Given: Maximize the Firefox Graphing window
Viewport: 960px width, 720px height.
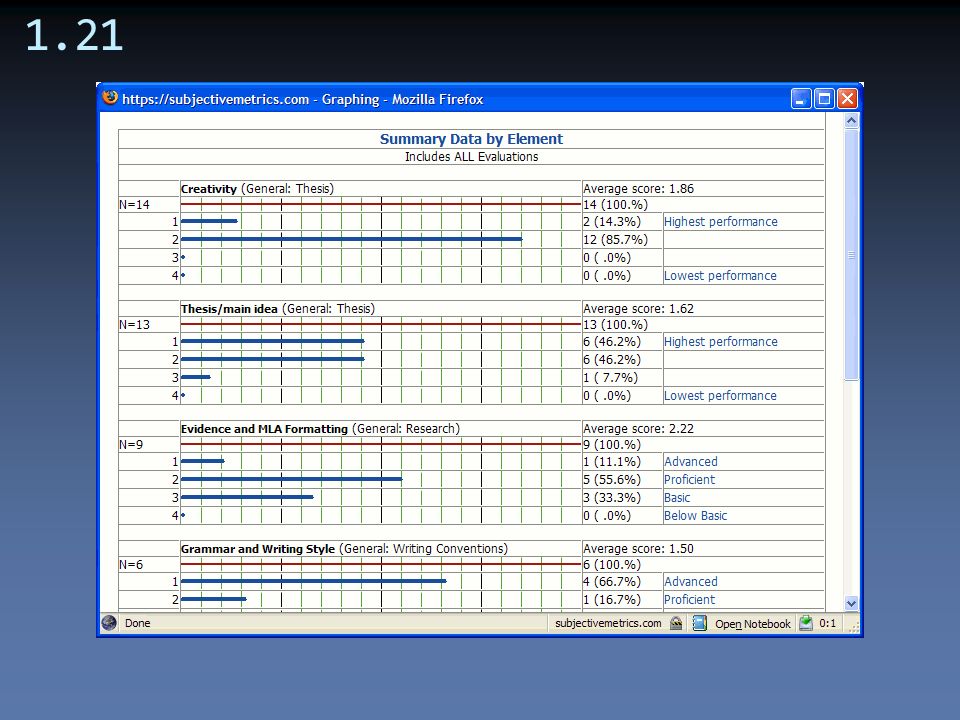Looking at the screenshot, I should [x=824, y=99].
